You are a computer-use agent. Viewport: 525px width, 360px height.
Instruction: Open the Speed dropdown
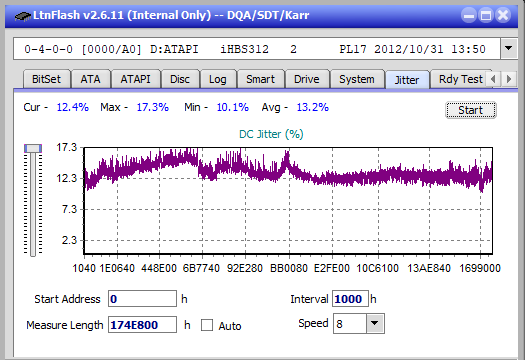tap(375, 323)
